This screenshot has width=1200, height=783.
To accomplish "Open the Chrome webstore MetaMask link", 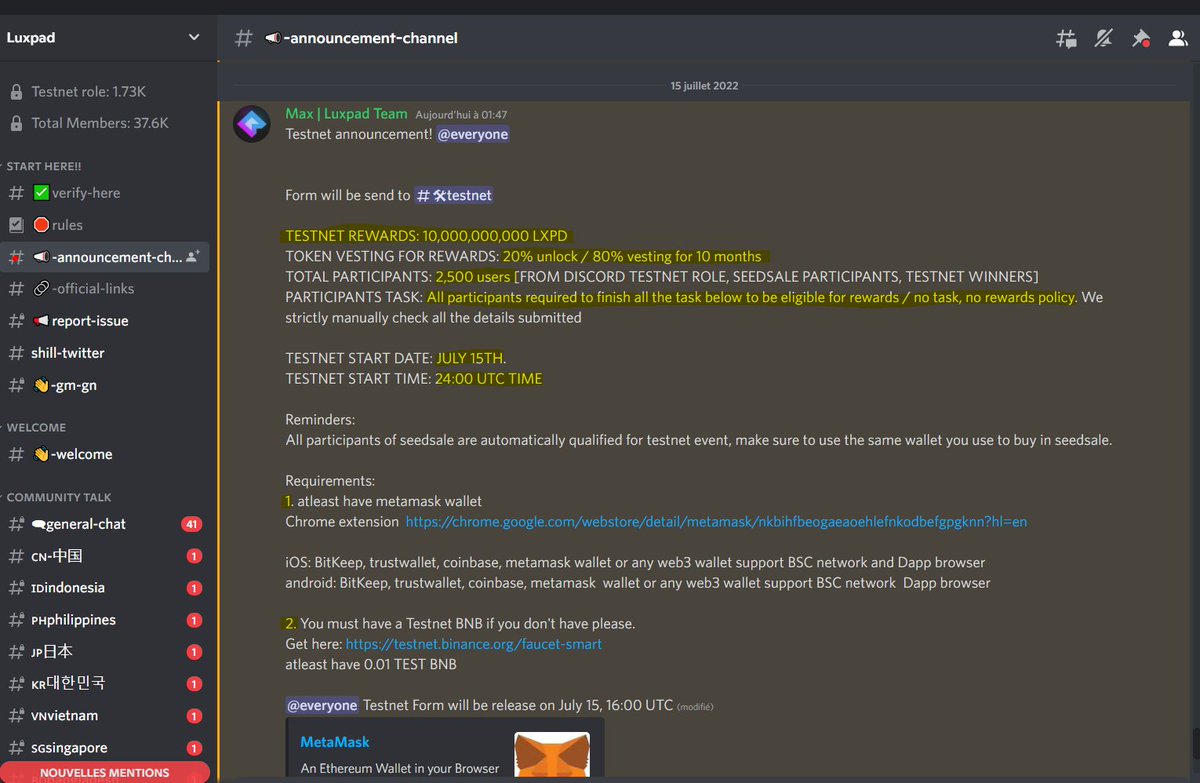I will [x=716, y=522].
